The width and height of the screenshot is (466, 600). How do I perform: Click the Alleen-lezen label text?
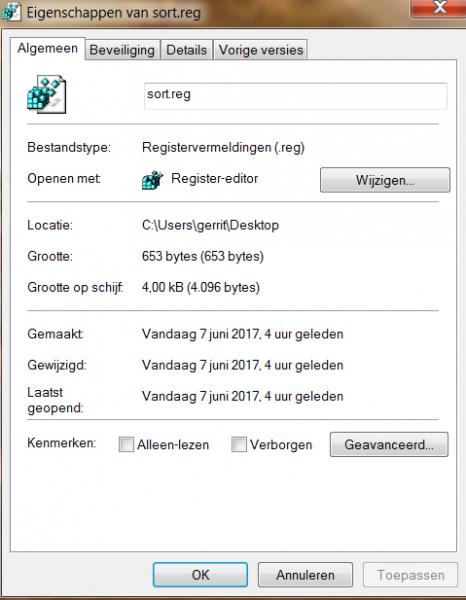coord(173,445)
